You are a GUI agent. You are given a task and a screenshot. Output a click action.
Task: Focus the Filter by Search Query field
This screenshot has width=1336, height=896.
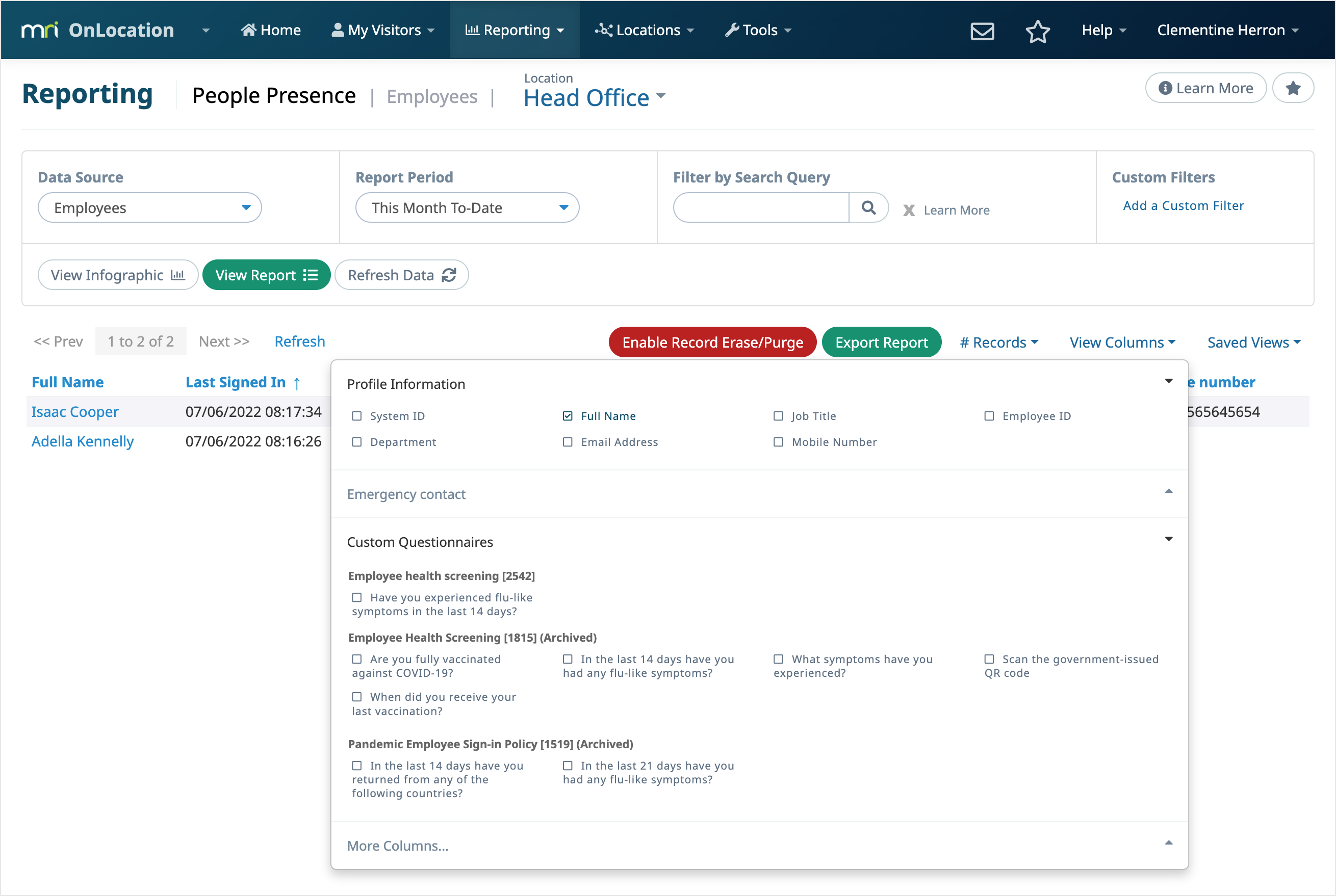[x=761, y=207]
